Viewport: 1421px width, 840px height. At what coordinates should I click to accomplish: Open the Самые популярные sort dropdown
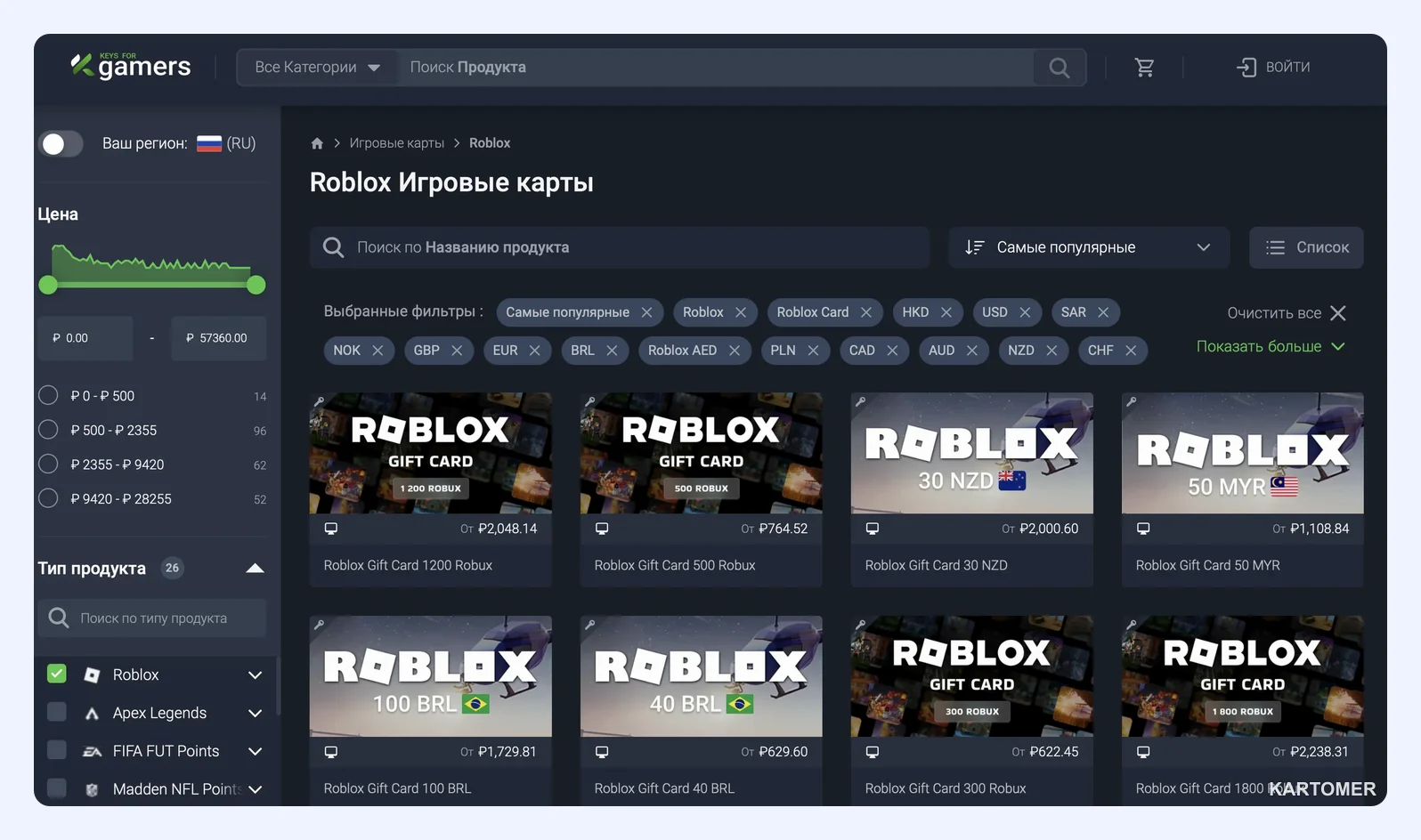[1089, 247]
